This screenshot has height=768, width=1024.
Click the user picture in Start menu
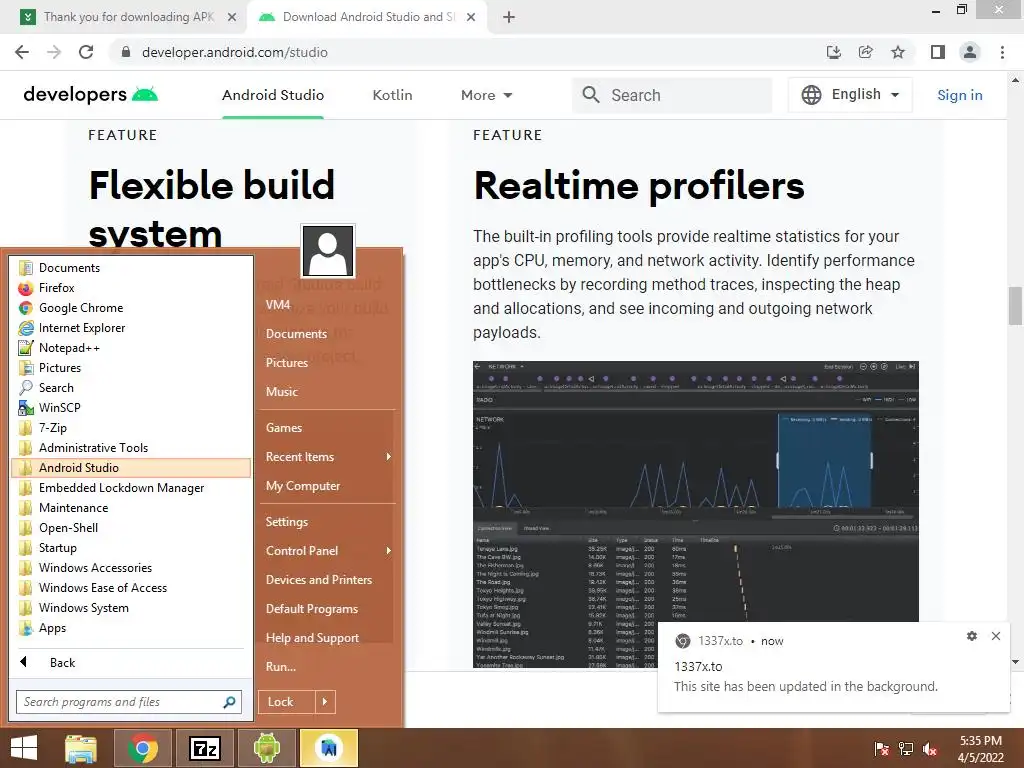coord(328,251)
